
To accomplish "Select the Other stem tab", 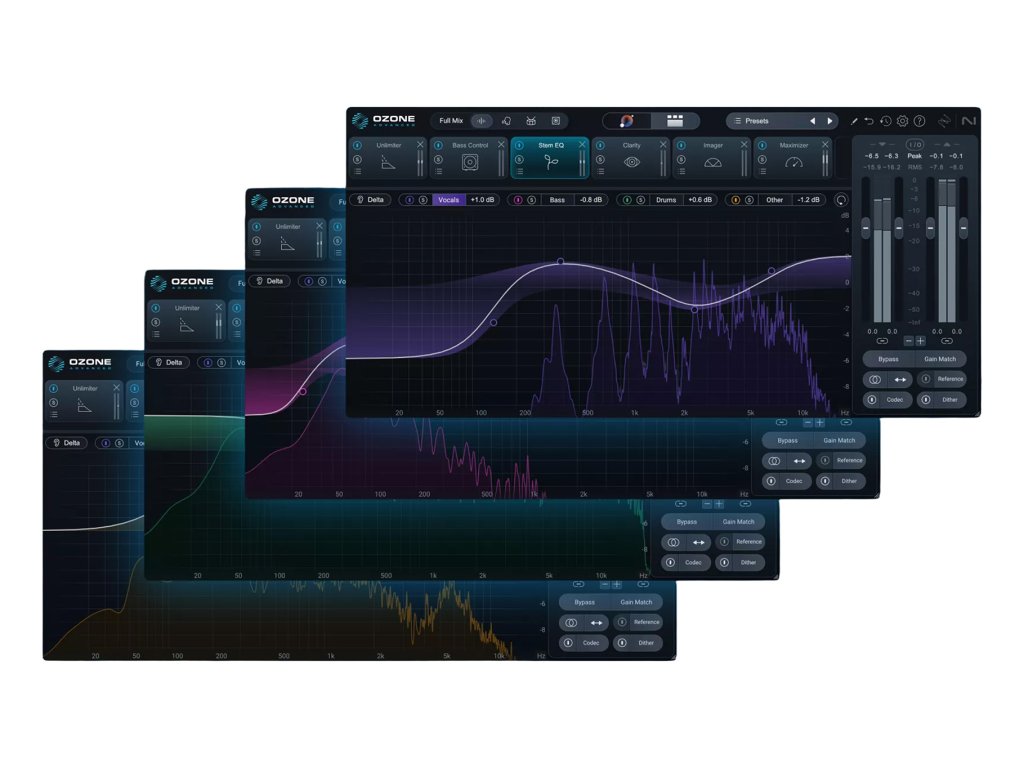I will [x=775, y=200].
